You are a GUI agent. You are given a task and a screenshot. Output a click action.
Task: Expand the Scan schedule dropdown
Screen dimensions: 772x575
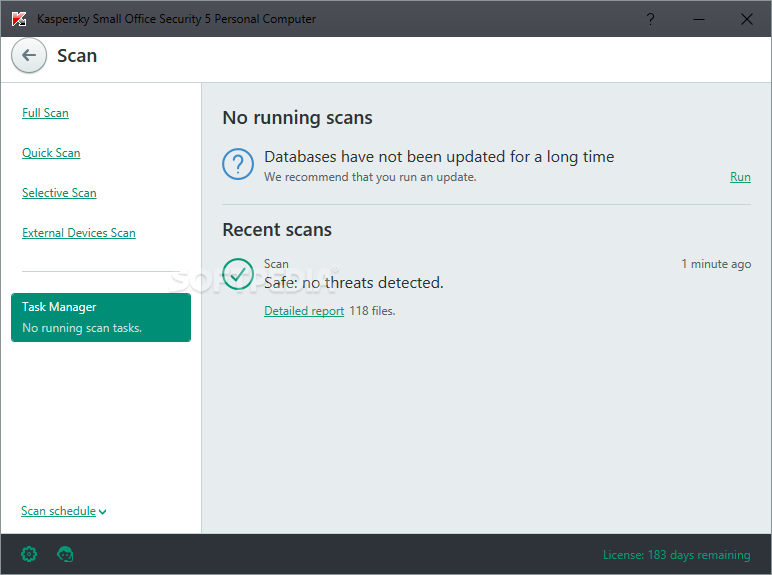pyautogui.click(x=64, y=511)
